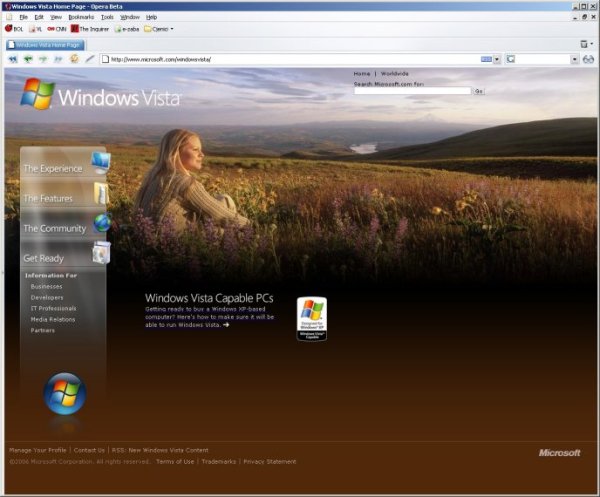Click the rewind navigation arrow in toolbar
The width and height of the screenshot is (600, 497).
coord(13,59)
